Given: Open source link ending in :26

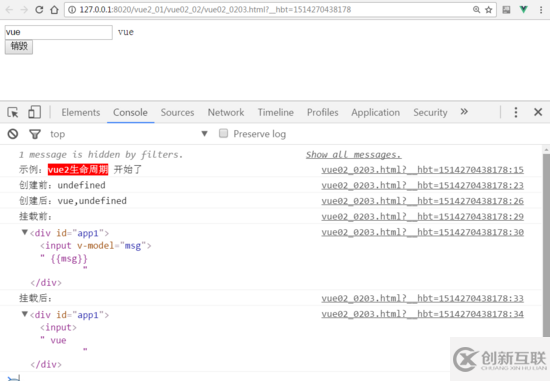Looking at the screenshot, I should (422, 201).
